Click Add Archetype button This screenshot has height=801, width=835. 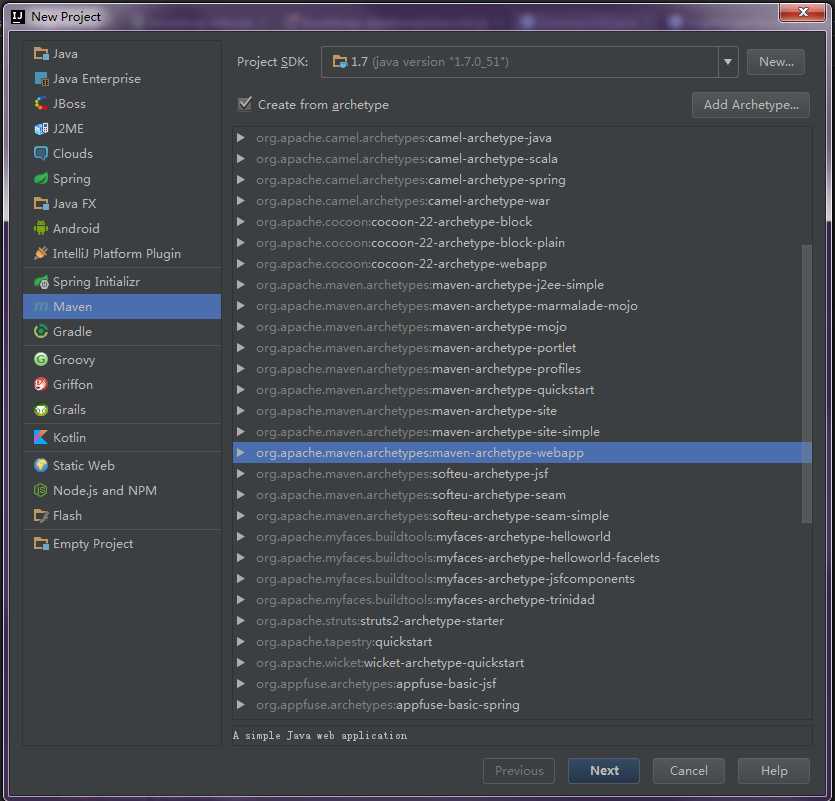pyautogui.click(x=751, y=105)
